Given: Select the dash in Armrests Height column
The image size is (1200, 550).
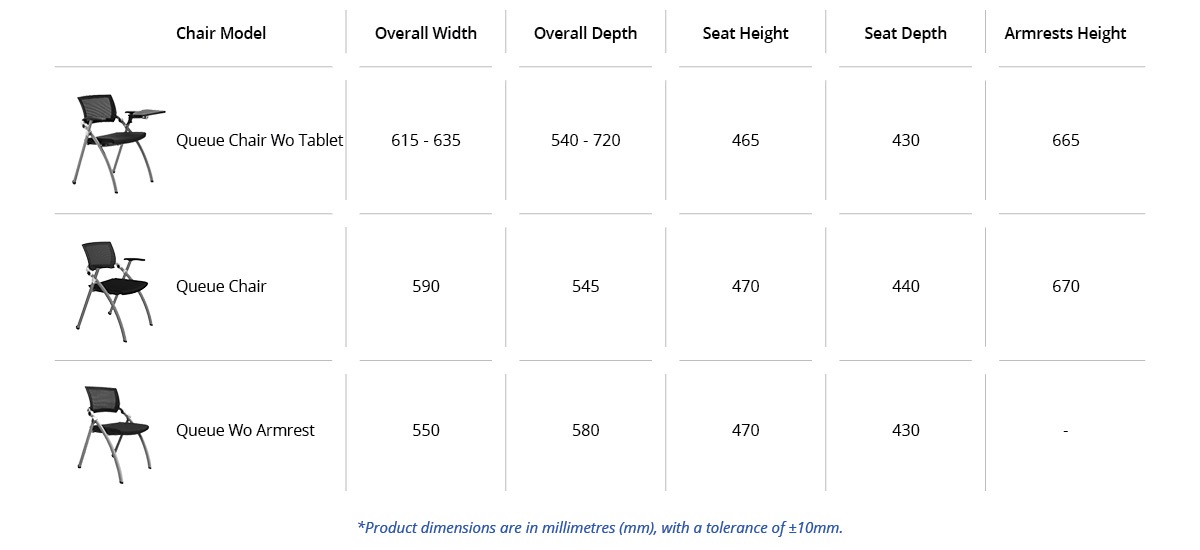Looking at the screenshot, I should tap(1066, 430).
